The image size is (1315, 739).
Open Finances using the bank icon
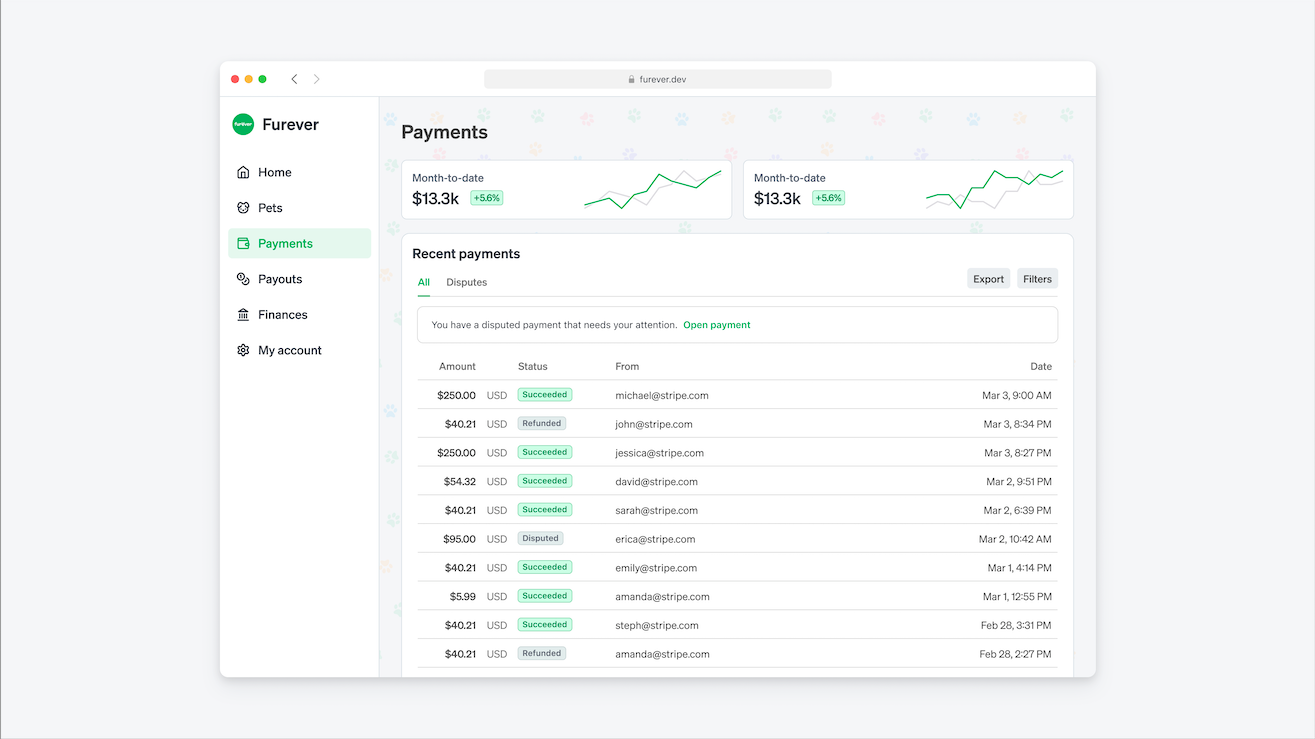click(243, 314)
